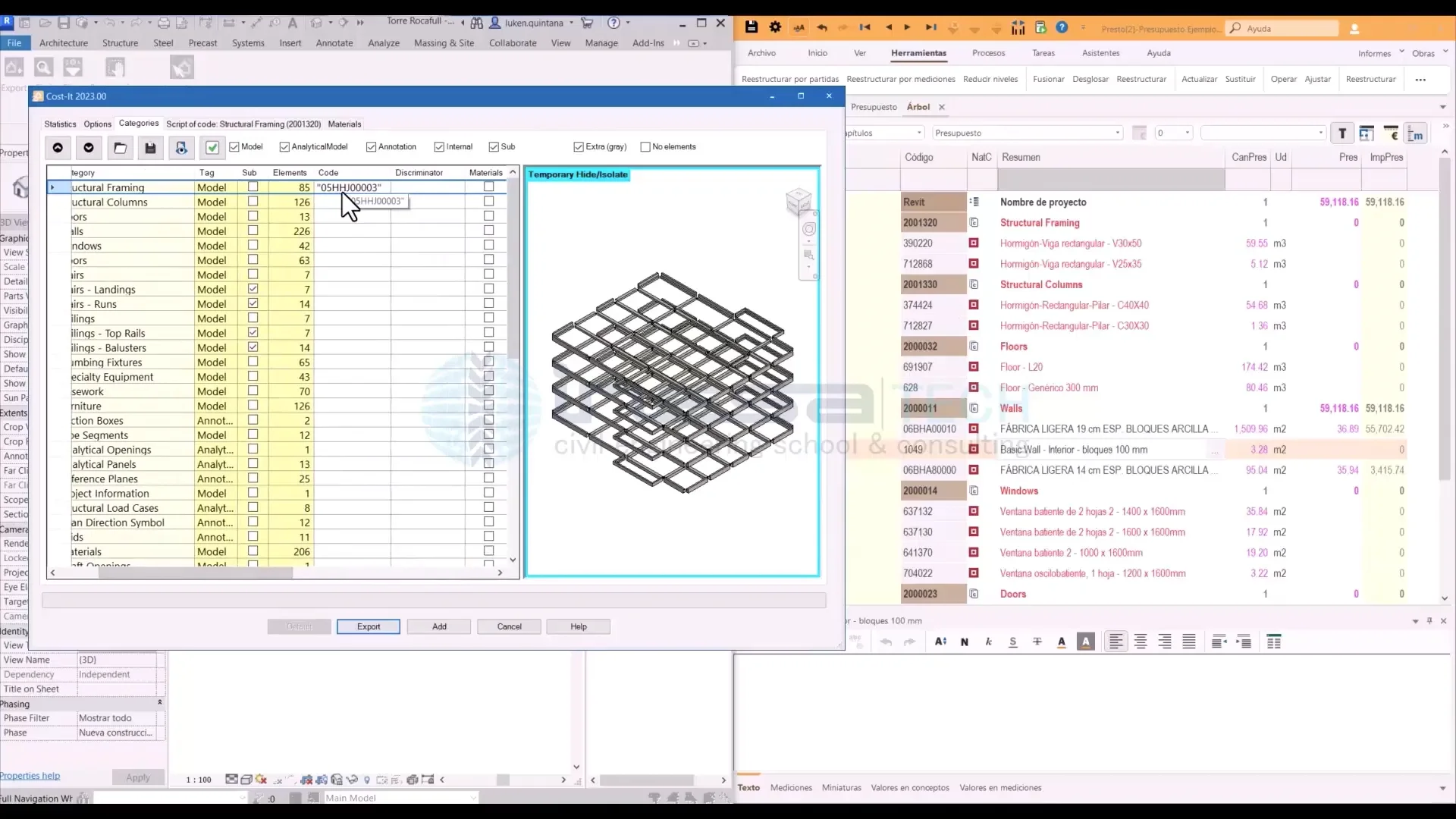The width and height of the screenshot is (1456, 819).
Task: Open the Informes dropdown
Action: [x=1379, y=53]
